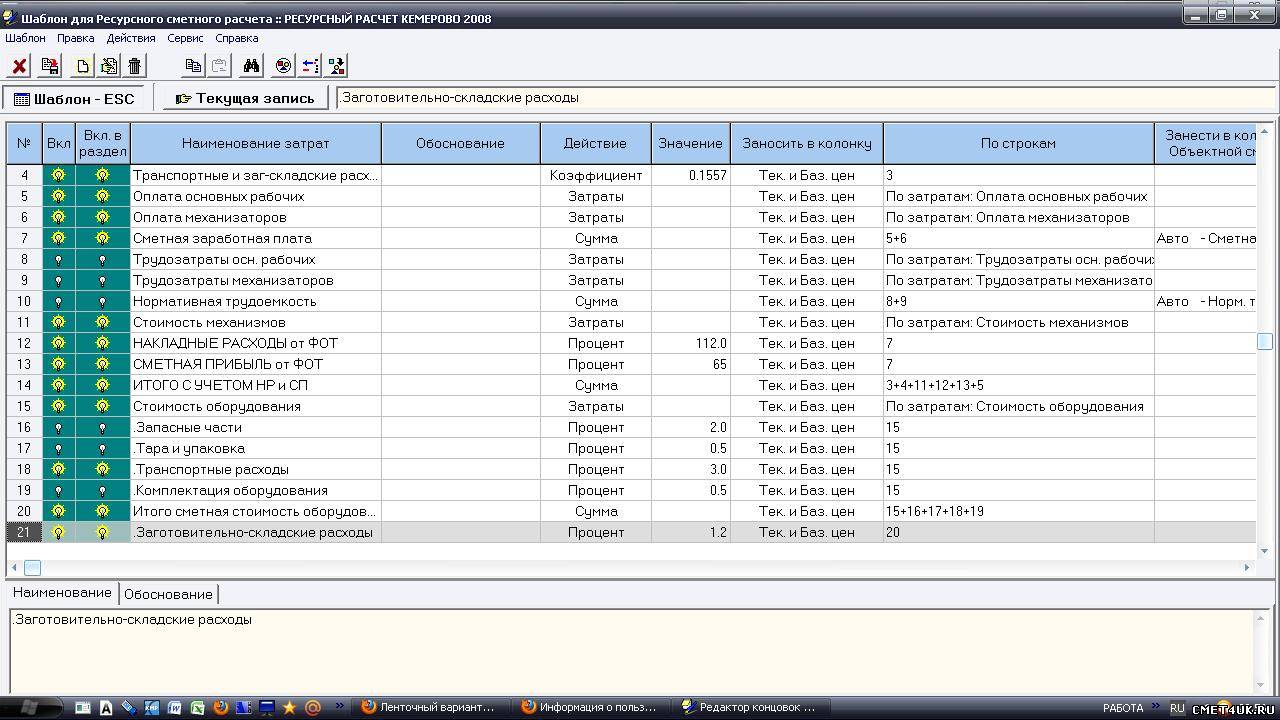Toggle Вкл bulb for .Запасные части row

click(58, 427)
